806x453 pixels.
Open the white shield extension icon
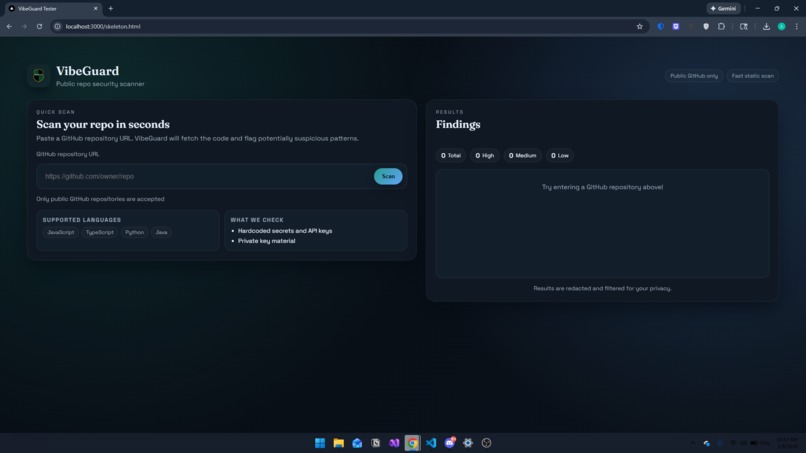(x=706, y=26)
